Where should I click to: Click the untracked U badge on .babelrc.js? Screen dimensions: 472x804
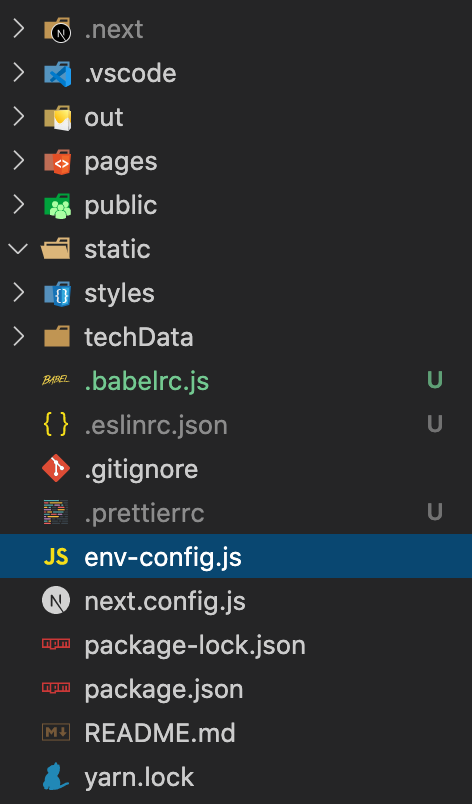(x=435, y=380)
